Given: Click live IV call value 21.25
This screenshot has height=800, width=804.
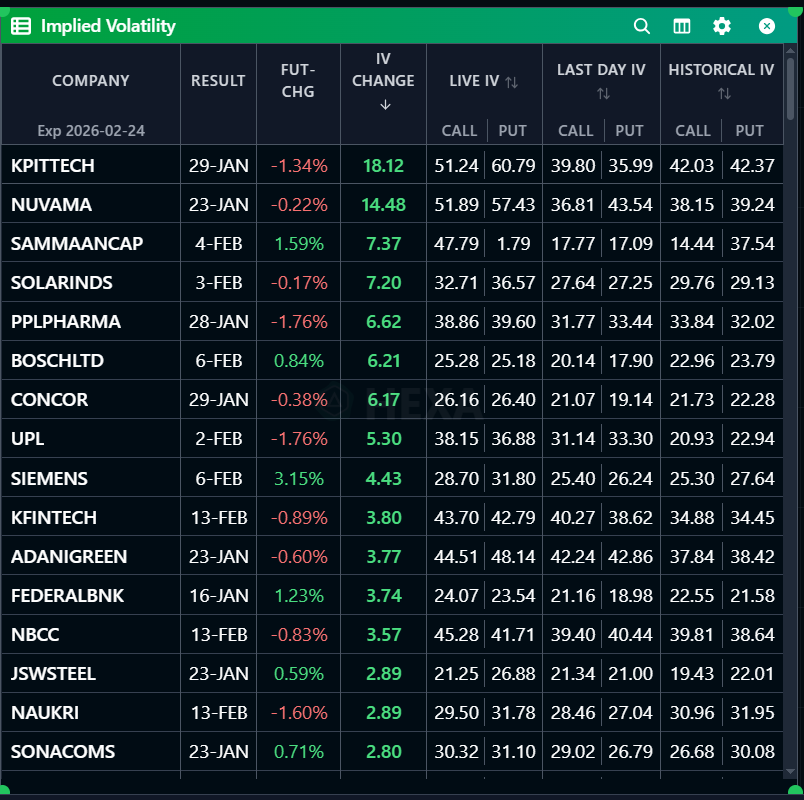Looking at the screenshot, I should pos(456,673).
